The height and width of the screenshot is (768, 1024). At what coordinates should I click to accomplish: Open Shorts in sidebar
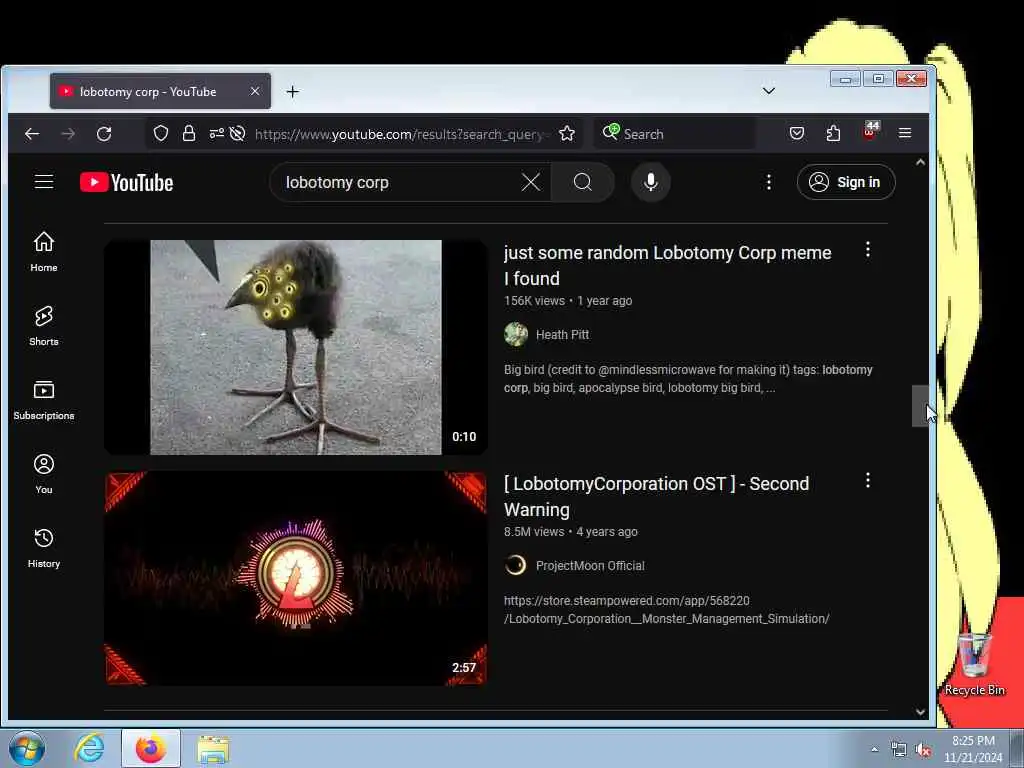click(44, 325)
